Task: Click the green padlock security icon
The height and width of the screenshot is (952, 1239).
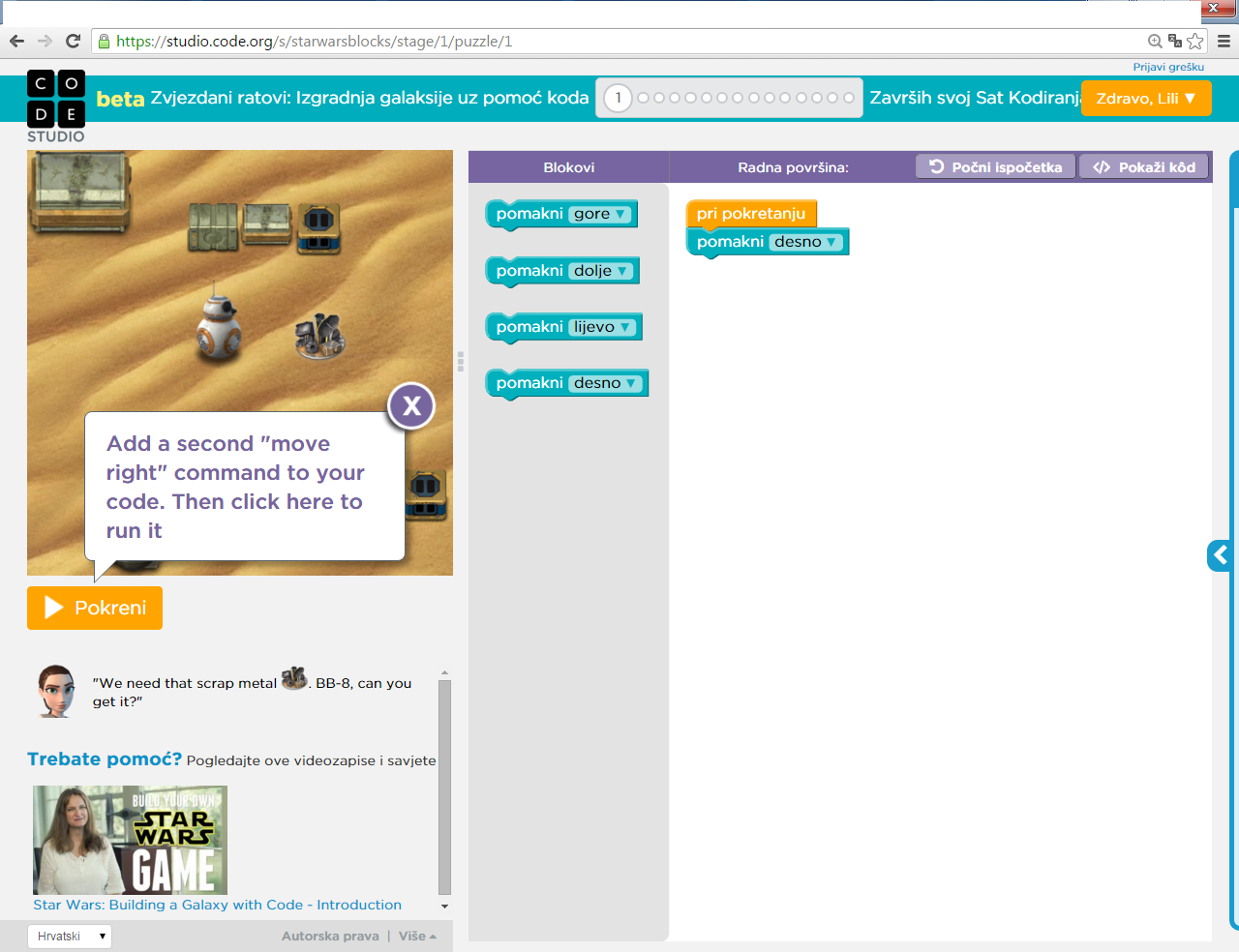Action: [104, 41]
